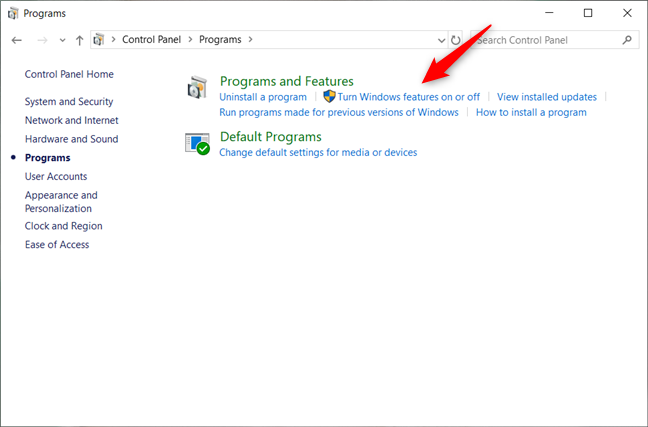Image resolution: width=648 pixels, height=427 pixels.
Task: Click the Default Programs icon
Action: coord(197,143)
